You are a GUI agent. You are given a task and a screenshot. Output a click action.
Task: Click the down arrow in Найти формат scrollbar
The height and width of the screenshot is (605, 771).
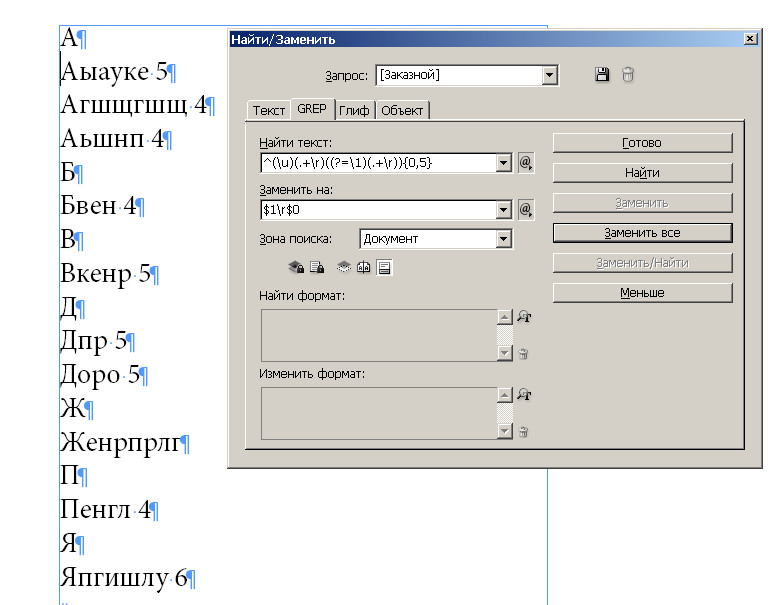504,353
